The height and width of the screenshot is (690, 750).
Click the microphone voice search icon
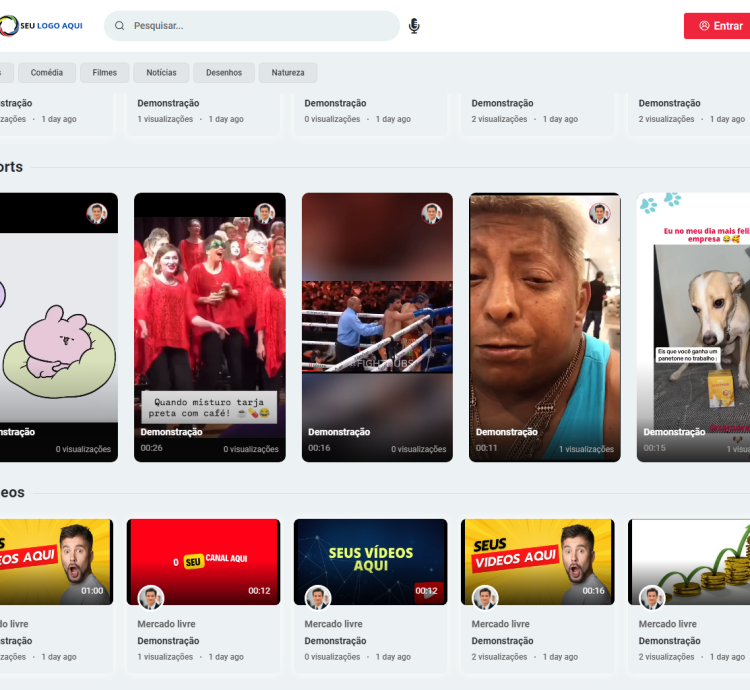pyautogui.click(x=414, y=26)
